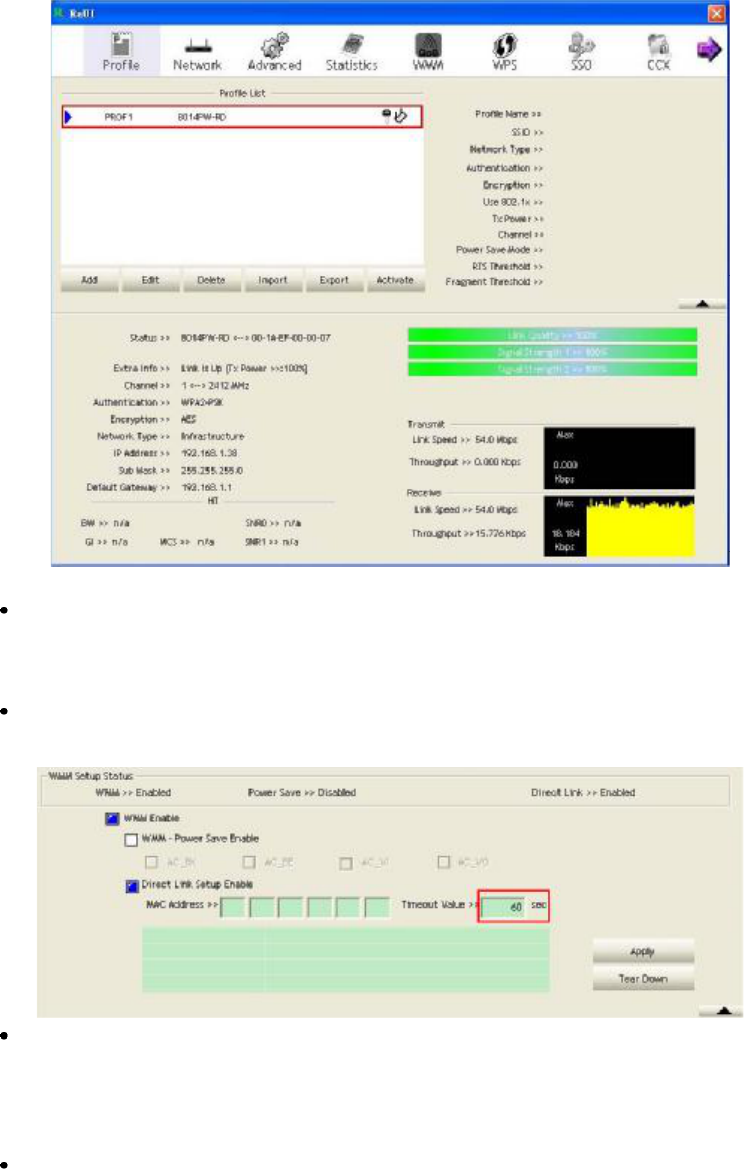Click the Transmit throughput black graph

pyautogui.click(x=620, y=459)
